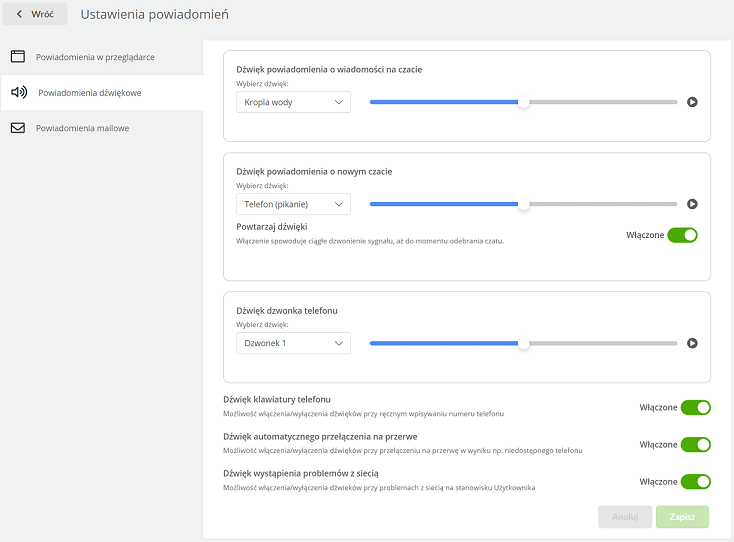This screenshot has width=734, height=542.
Task: Toggle Dźwięk wystąpienia problemów z siecią switch
Action: [x=696, y=481]
